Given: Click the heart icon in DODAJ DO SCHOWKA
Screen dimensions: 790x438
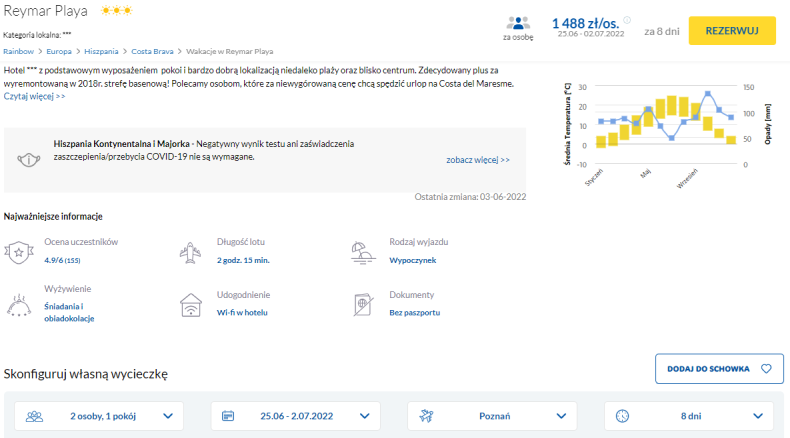Looking at the screenshot, I should point(766,368).
